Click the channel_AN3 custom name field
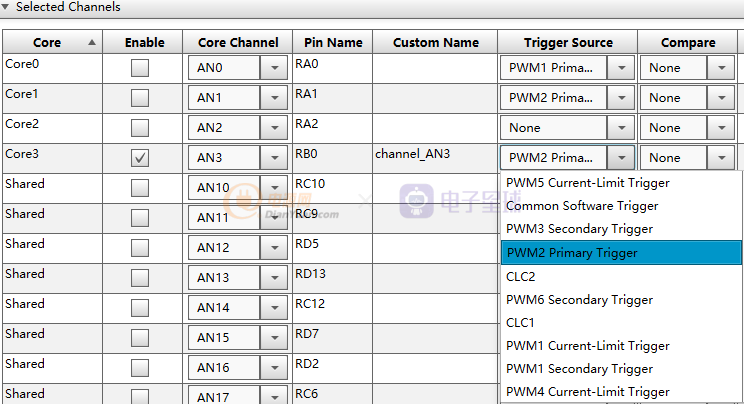This screenshot has width=744, height=404. pyautogui.click(x=434, y=155)
